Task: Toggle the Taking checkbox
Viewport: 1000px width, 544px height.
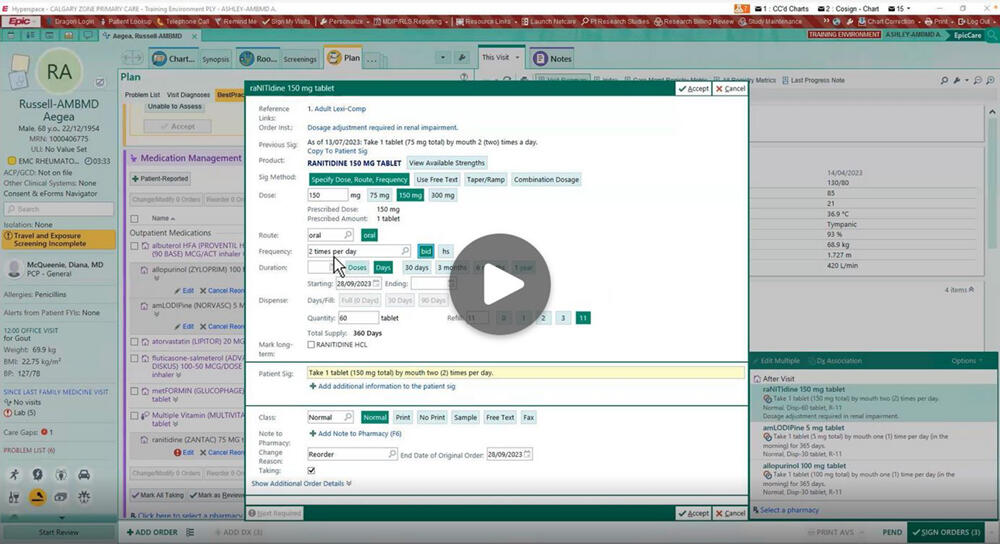Action: tap(312, 470)
